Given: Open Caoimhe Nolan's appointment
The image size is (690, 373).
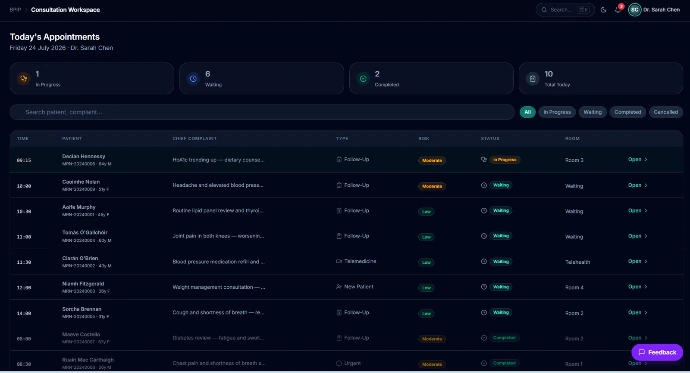Looking at the screenshot, I should [637, 185].
